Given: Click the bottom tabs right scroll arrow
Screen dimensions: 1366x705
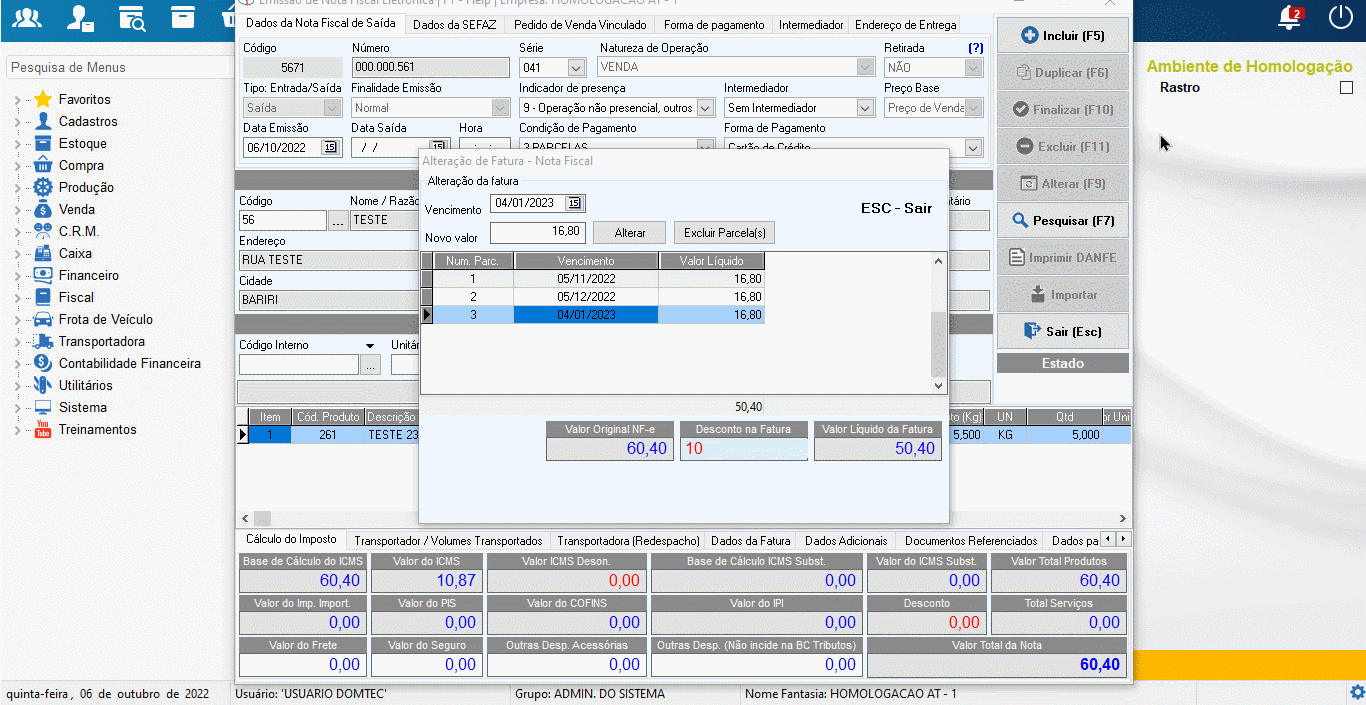Looking at the screenshot, I should pos(1123,540).
